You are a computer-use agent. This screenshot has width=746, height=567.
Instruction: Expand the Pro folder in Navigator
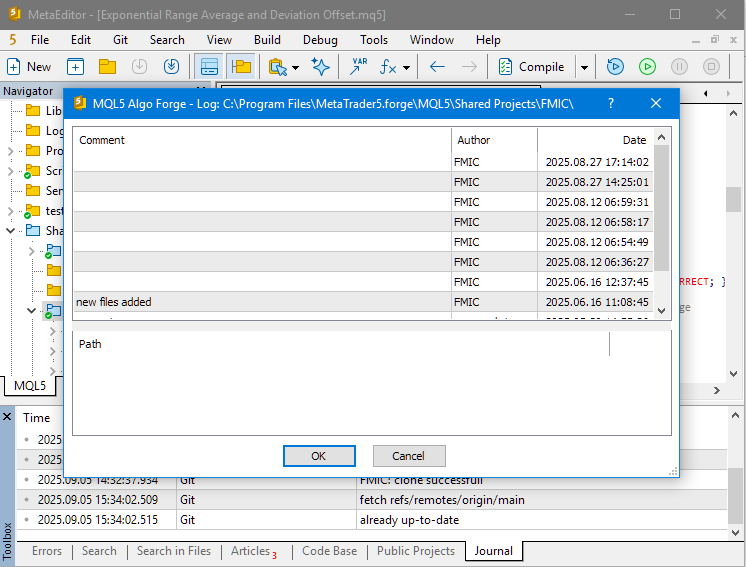(10, 151)
